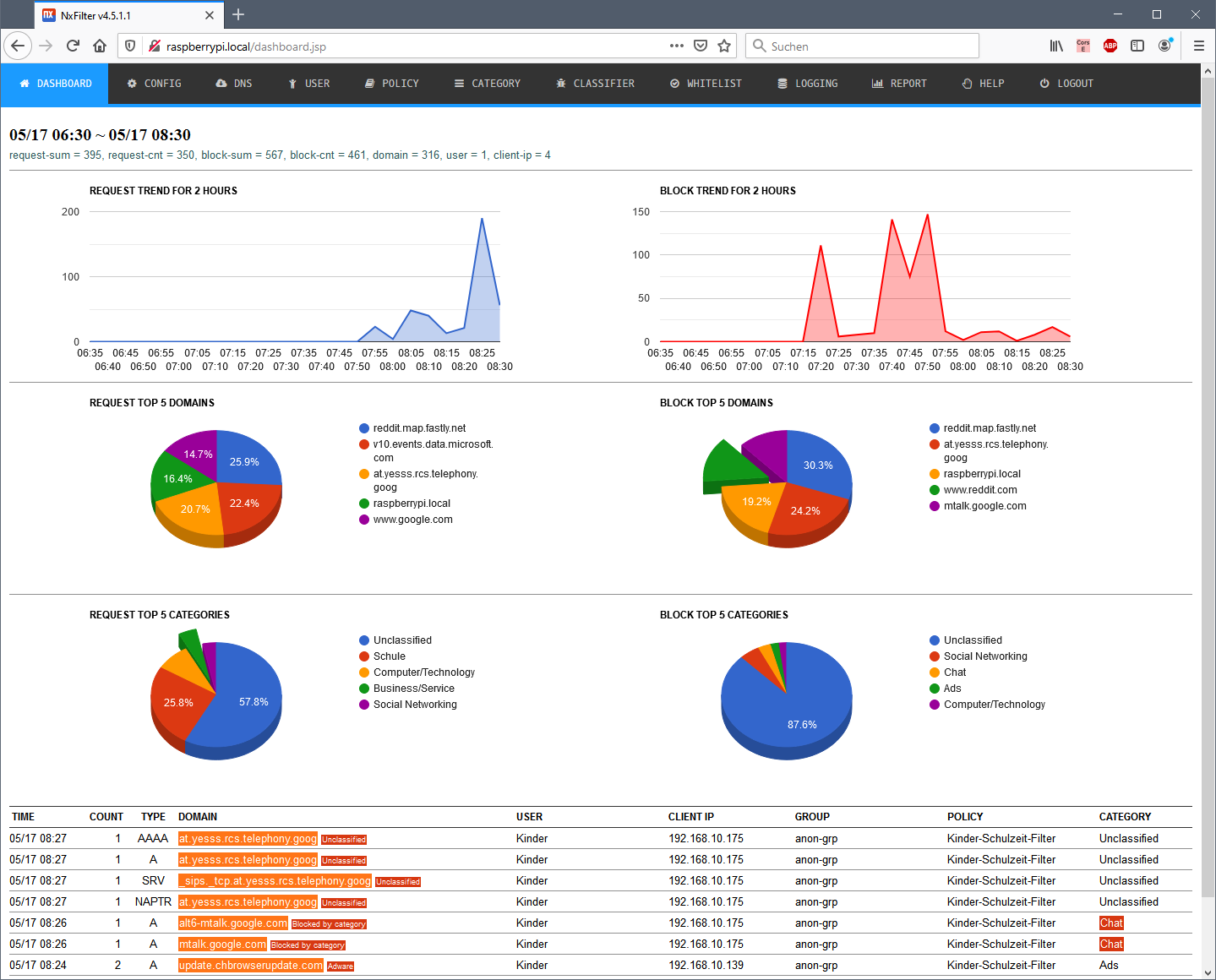Close the NxFilter tab
1216x980 pixels.
(210, 15)
